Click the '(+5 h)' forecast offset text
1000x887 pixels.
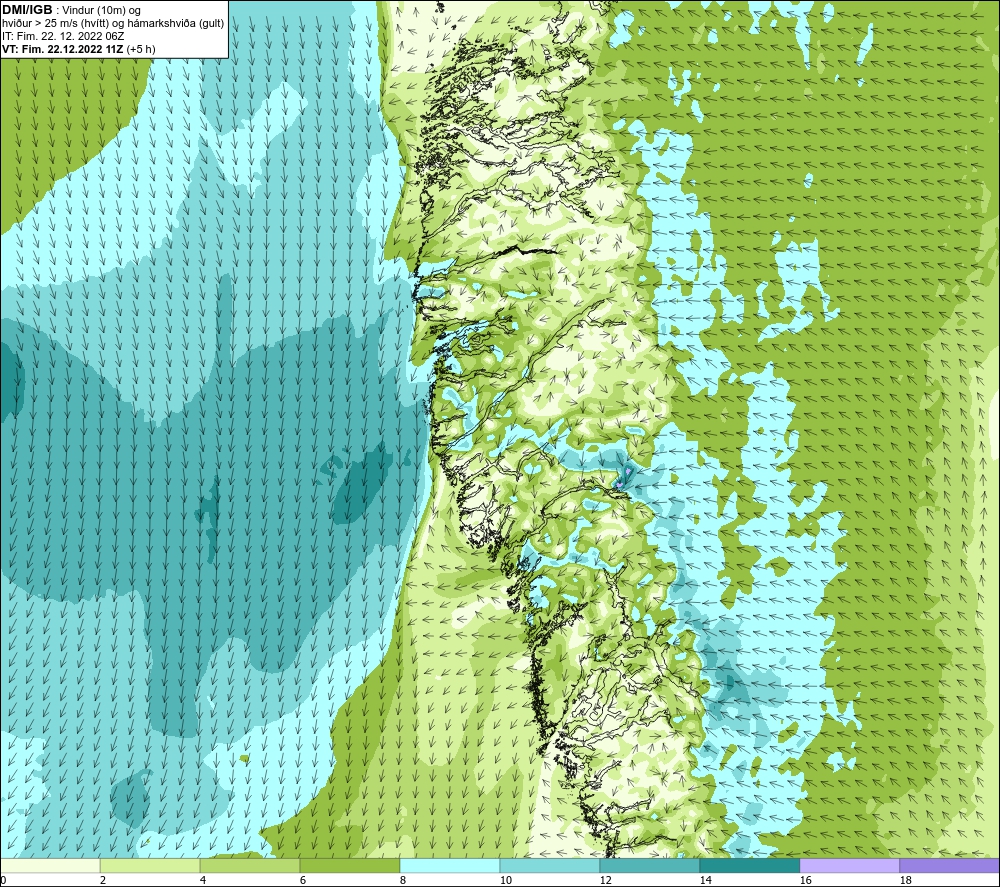(x=141, y=49)
